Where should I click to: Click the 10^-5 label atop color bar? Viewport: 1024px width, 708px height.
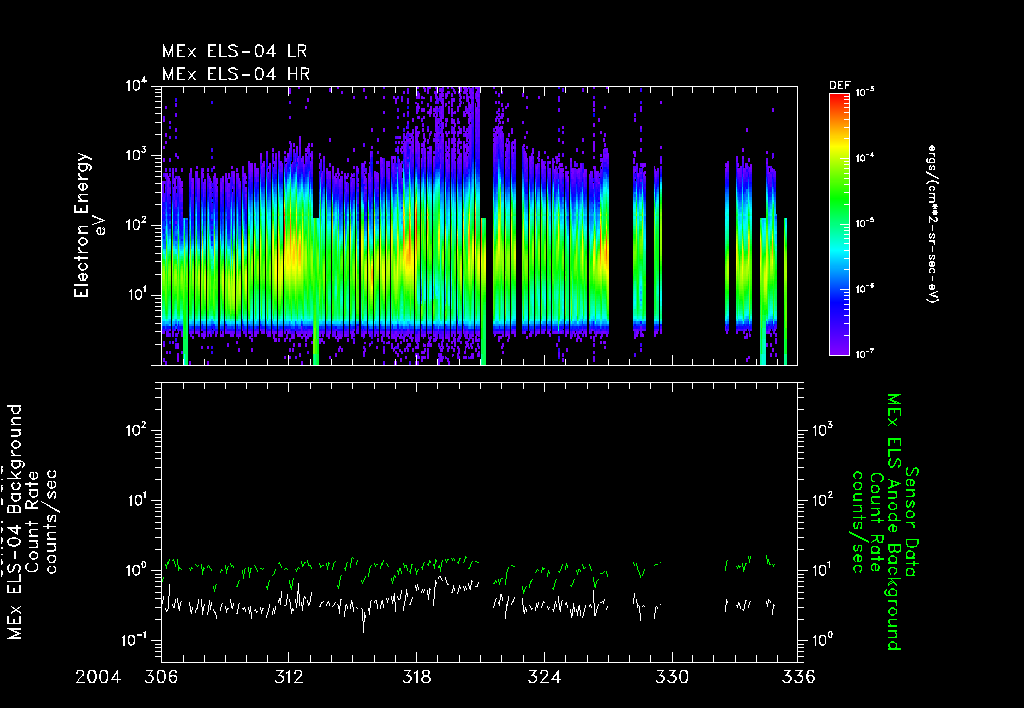click(865, 93)
